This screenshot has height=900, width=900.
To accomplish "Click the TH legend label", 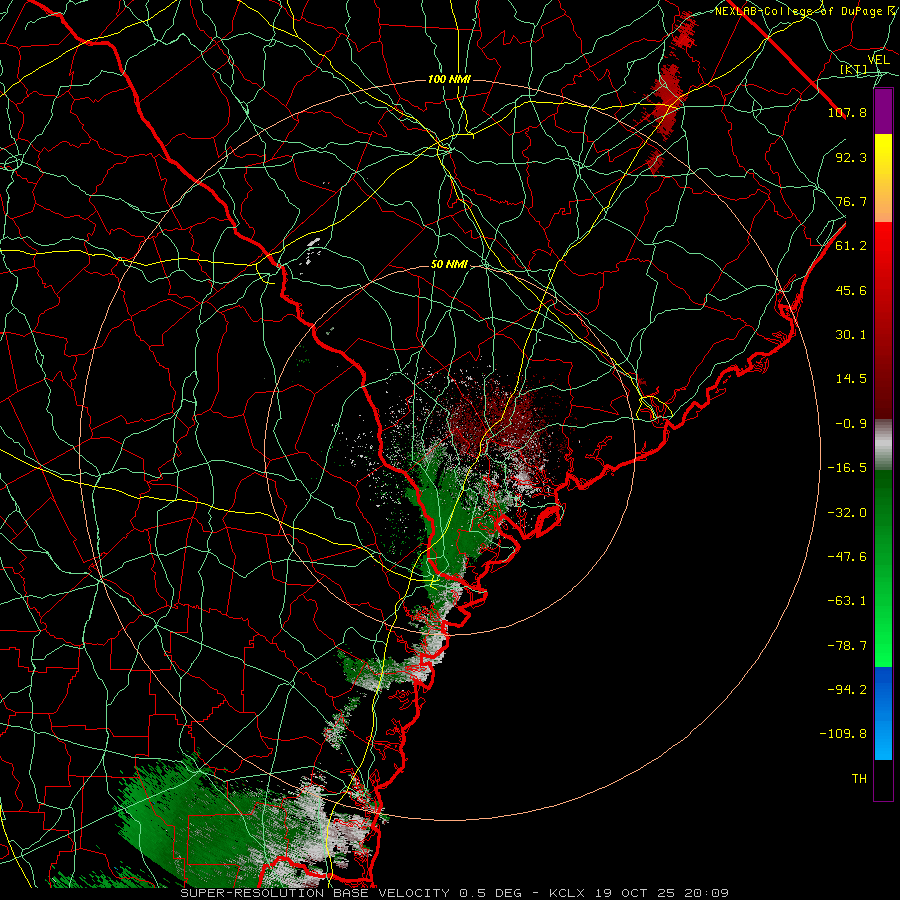I will [859, 779].
